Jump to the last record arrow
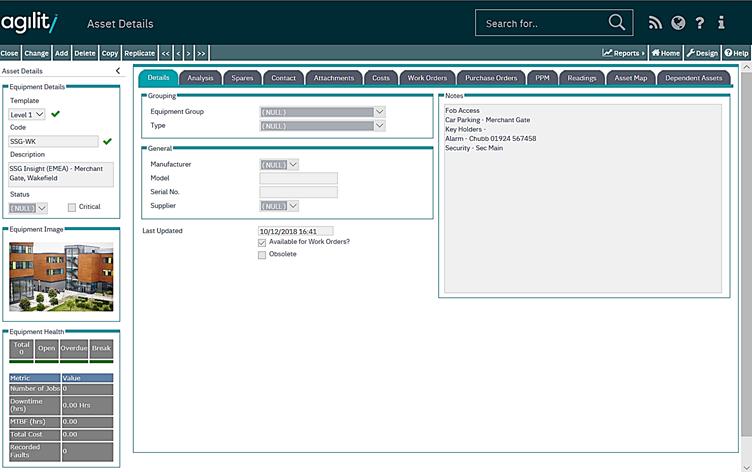The width and height of the screenshot is (752, 472). [x=201, y=52]
